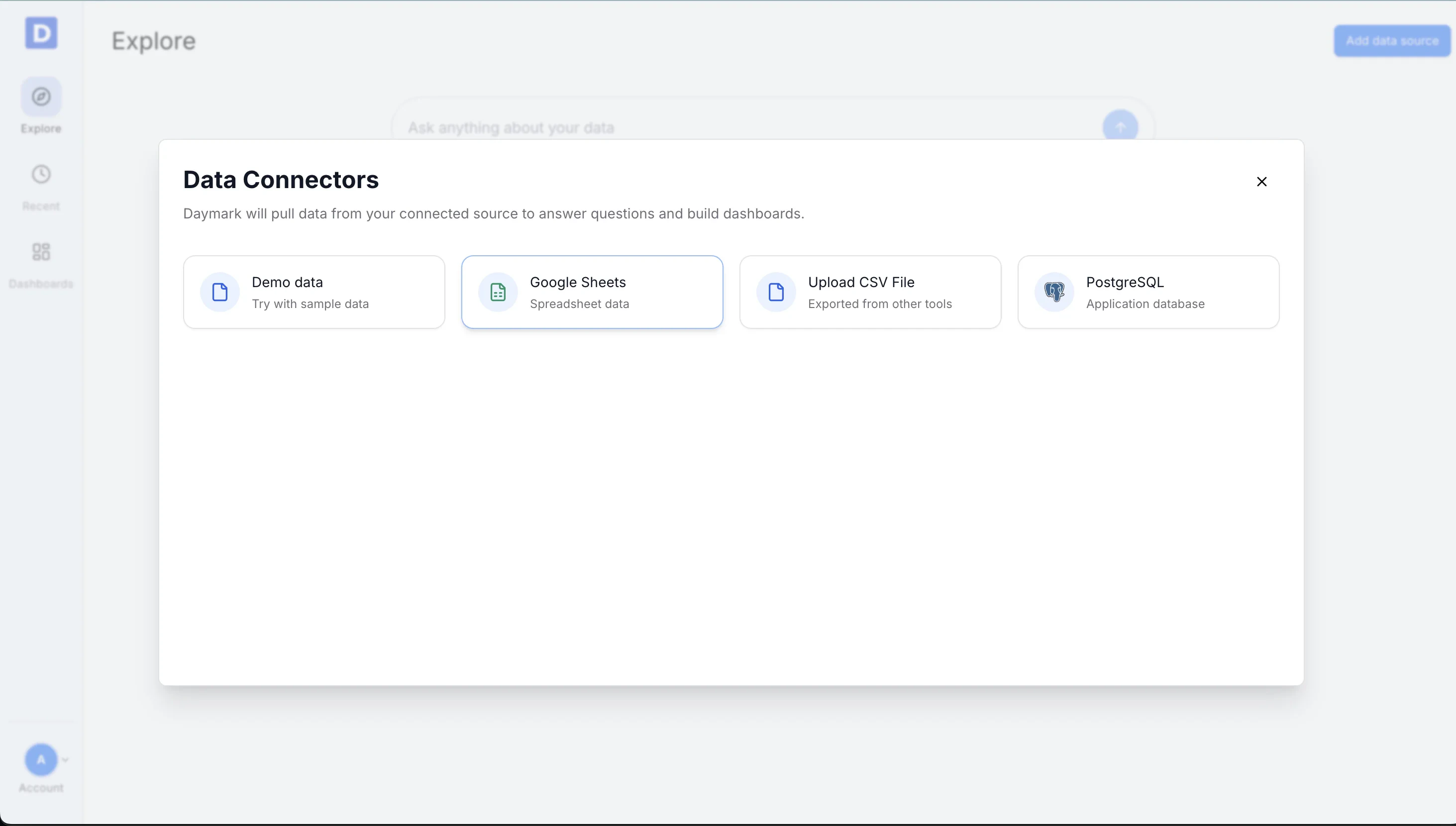Click the submit arrow in the question box
Image resolution: width=1456 pixels, height=826 pixels.
[1120, 125]
